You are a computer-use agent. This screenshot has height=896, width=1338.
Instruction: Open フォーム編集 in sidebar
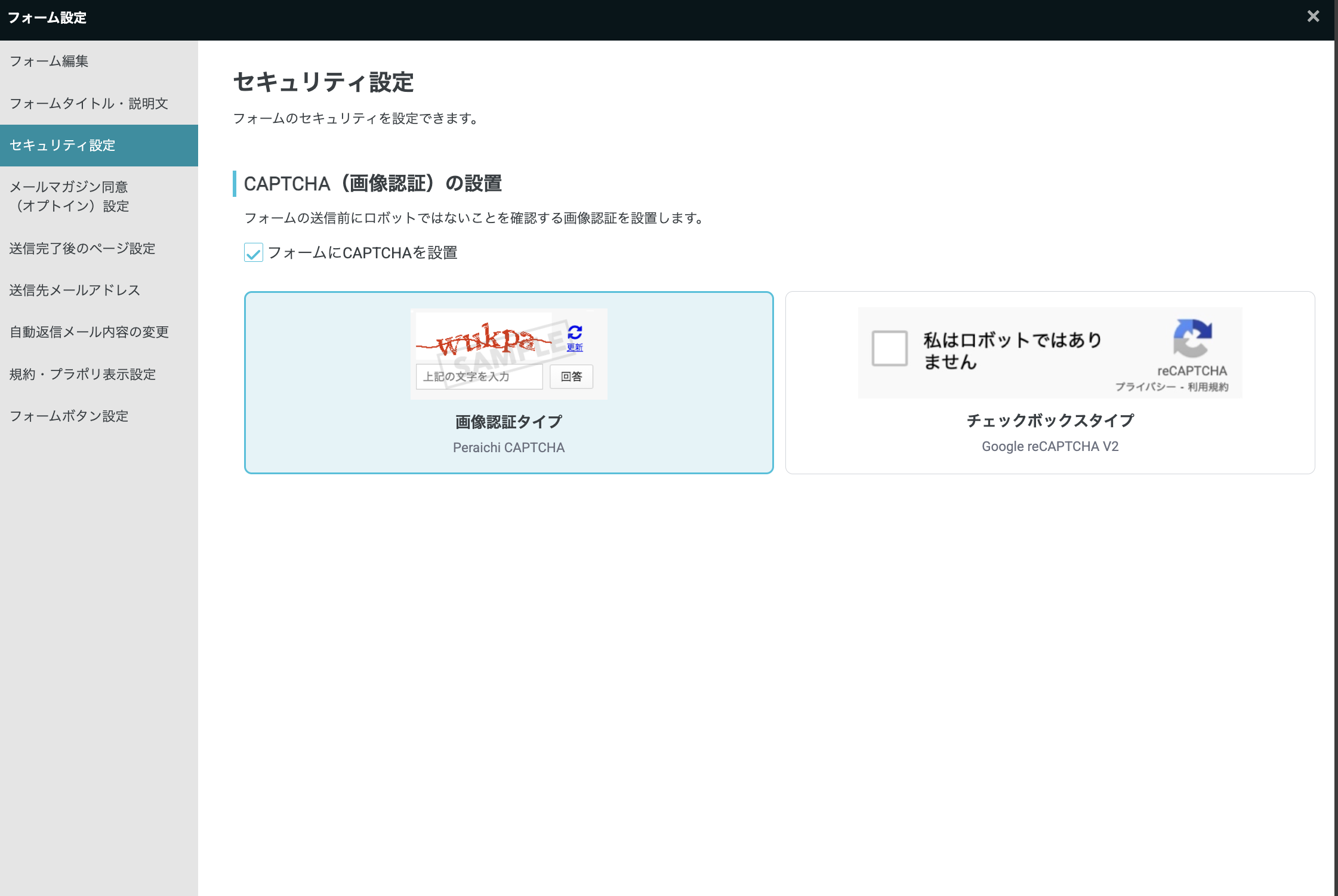click(99, 61)
